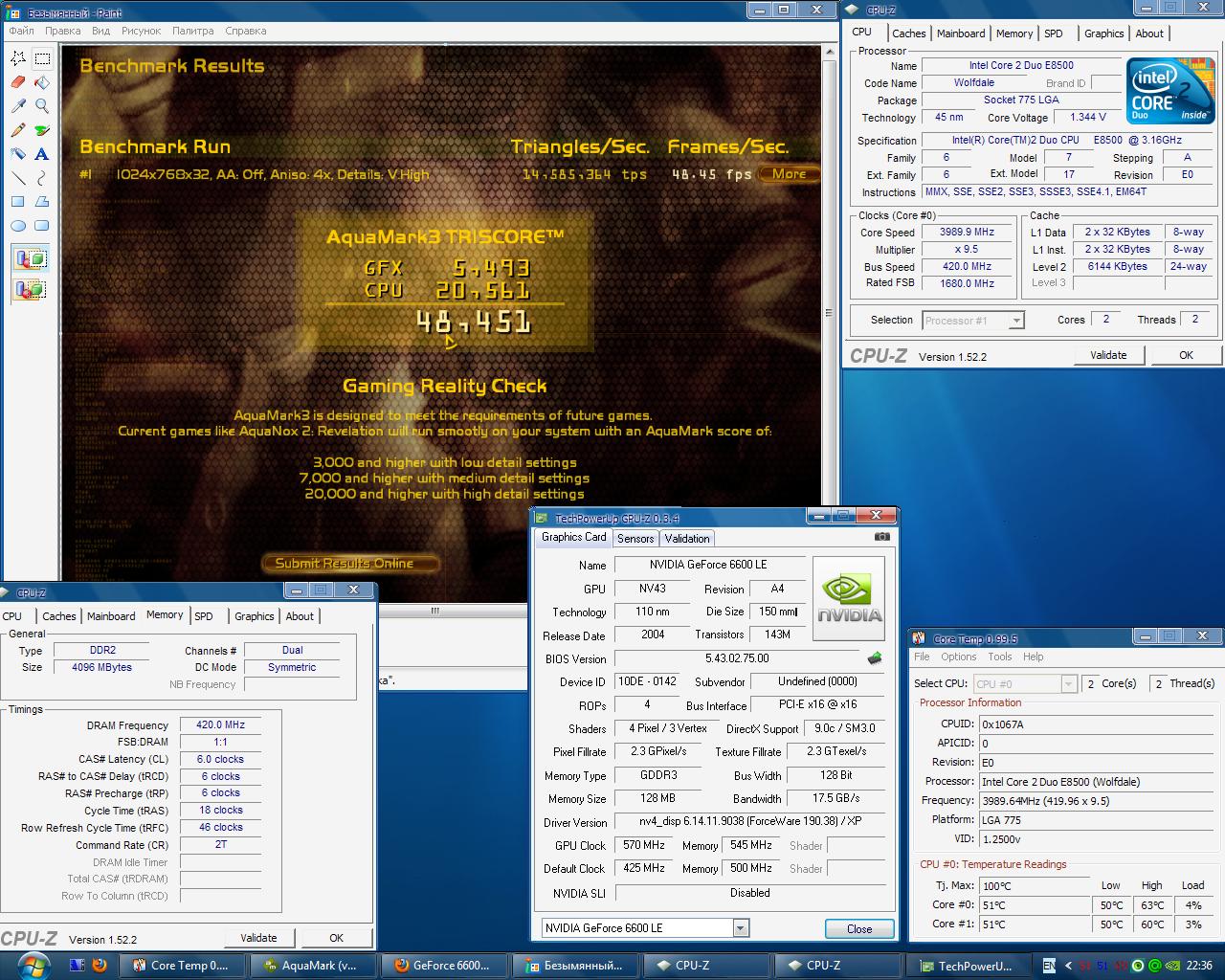The height and width of the screenshot is (980, 1225).
Task: Click the DRAM Frequency value 420.0 MHz
Action: click(x=221, y=725)
